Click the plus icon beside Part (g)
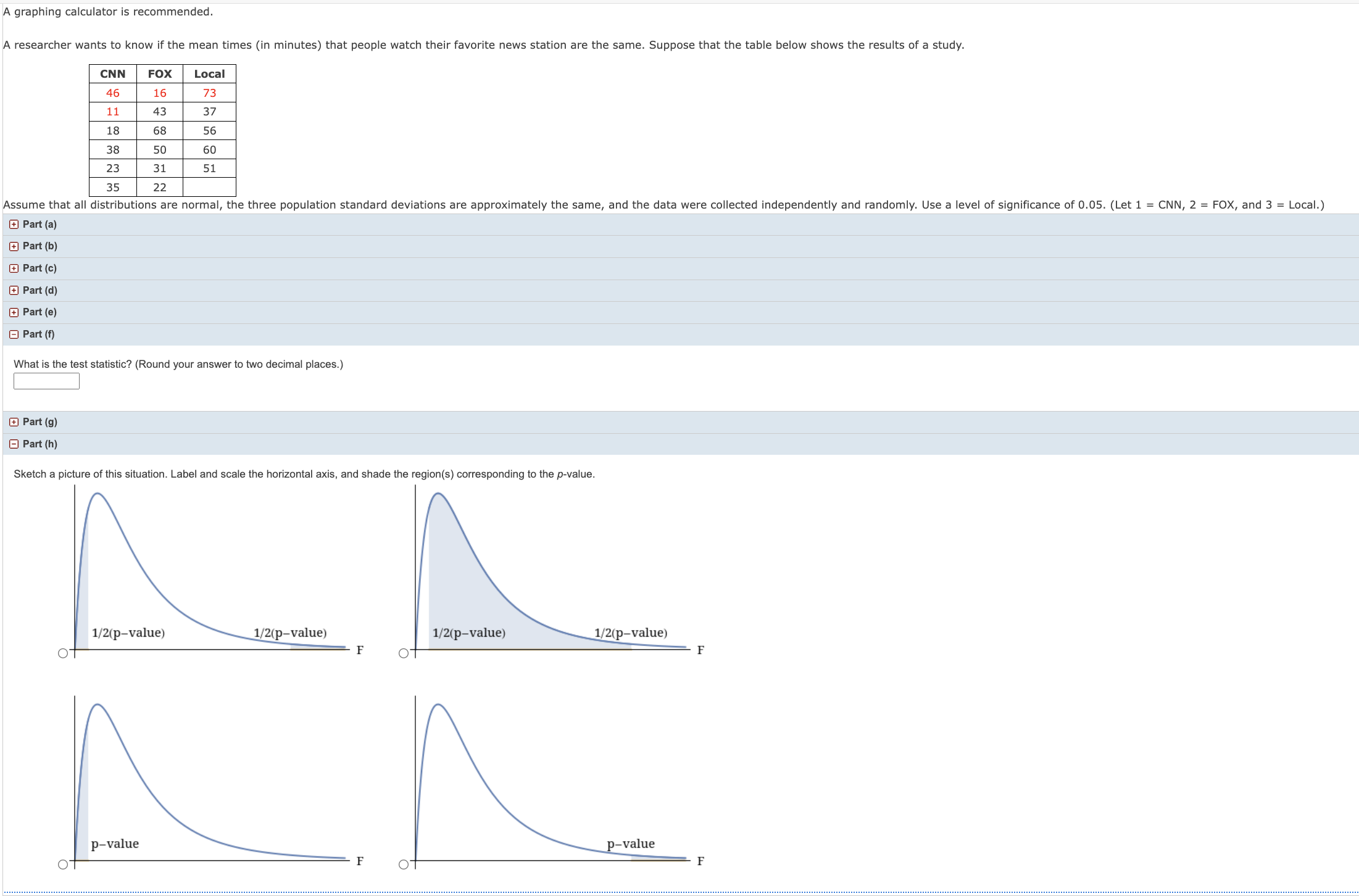This screenshot has width=1359, height=896. coord(14,422)
